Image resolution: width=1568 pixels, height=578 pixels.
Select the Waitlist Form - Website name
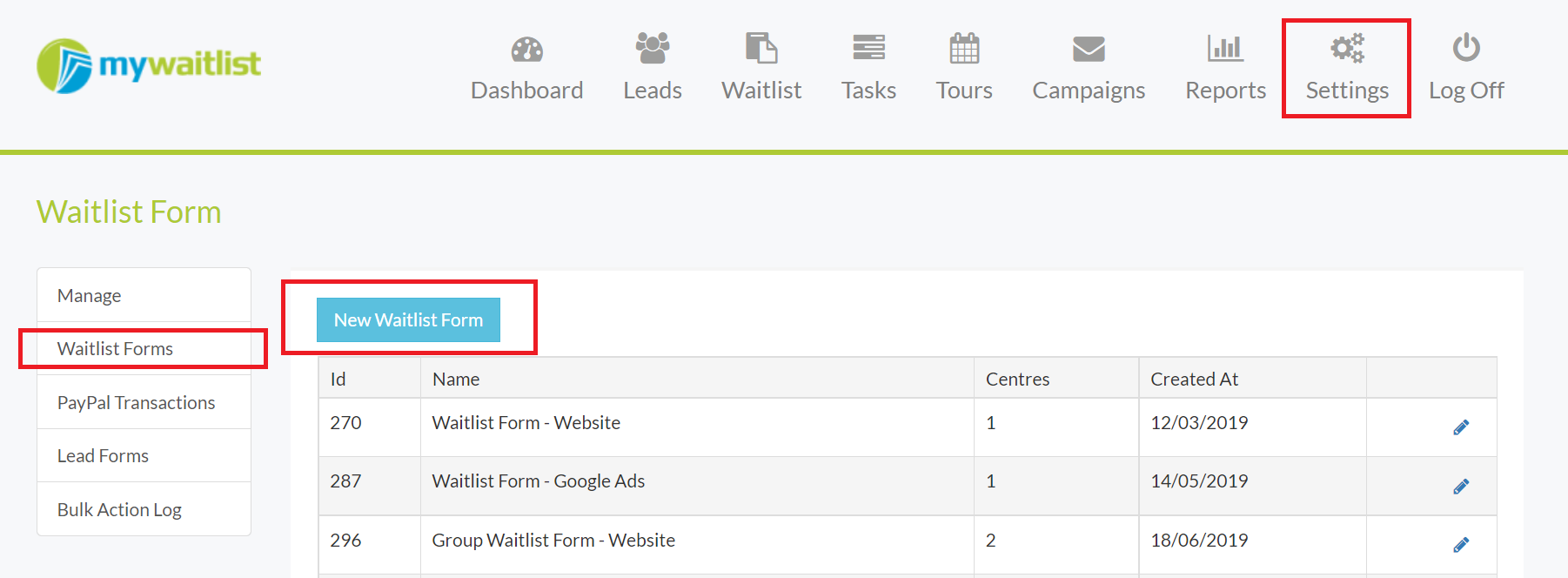tap(526, 423)
